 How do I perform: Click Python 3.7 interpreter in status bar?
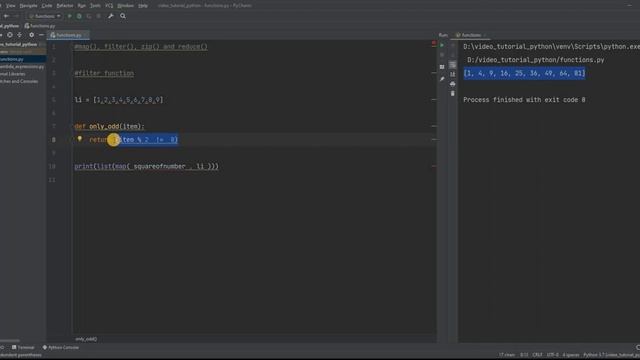[x=611, y=355]
